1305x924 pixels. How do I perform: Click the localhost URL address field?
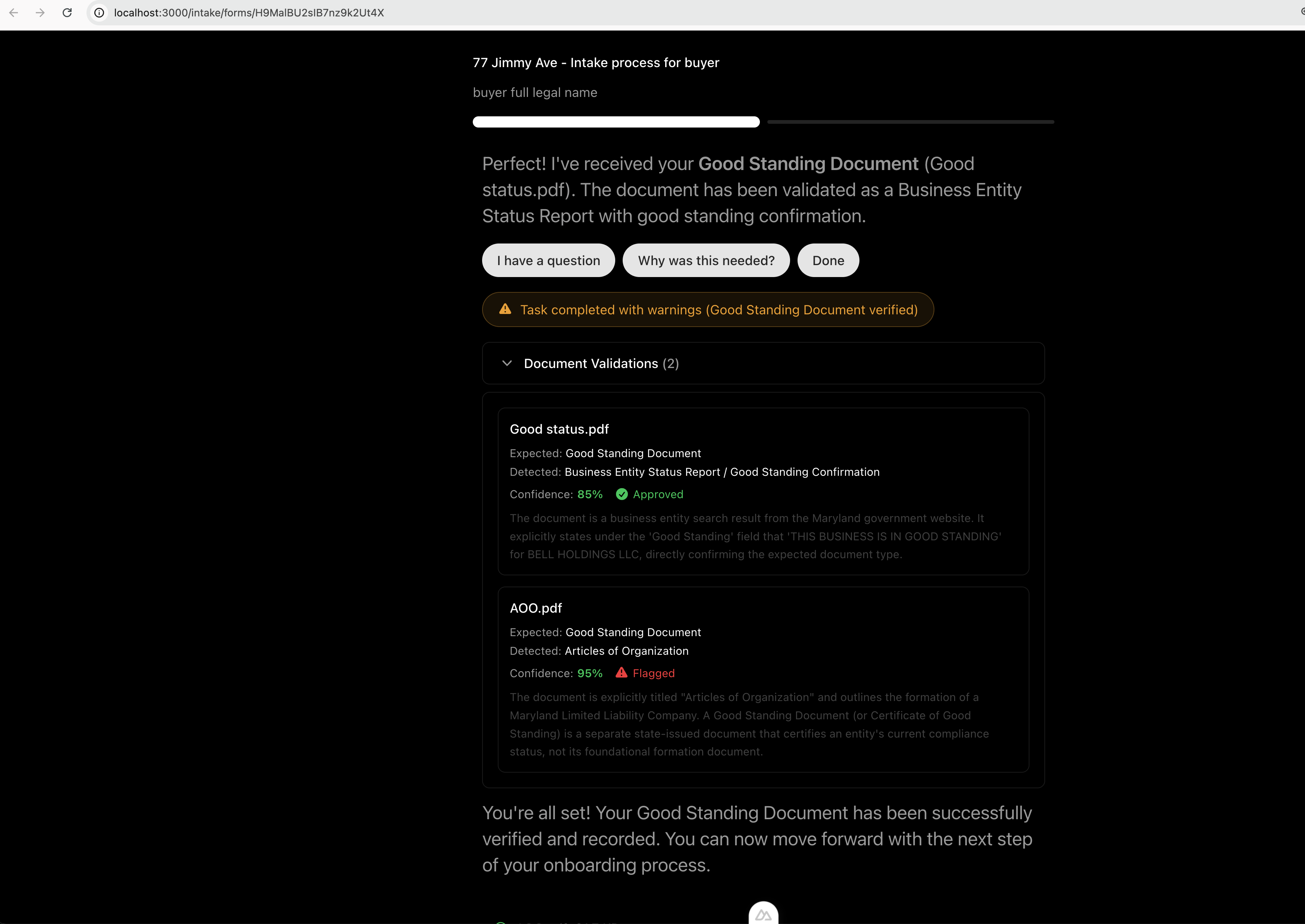point(249,13)
